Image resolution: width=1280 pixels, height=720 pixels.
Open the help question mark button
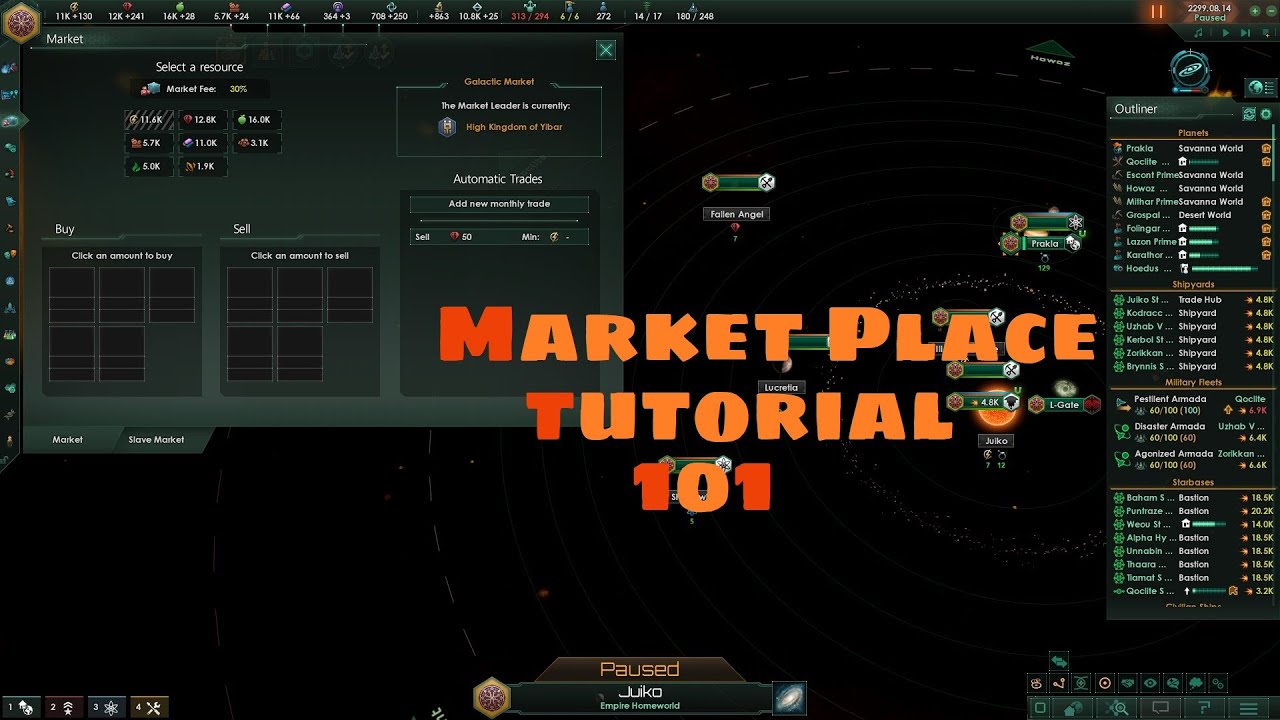click(x=1205, y=708)
